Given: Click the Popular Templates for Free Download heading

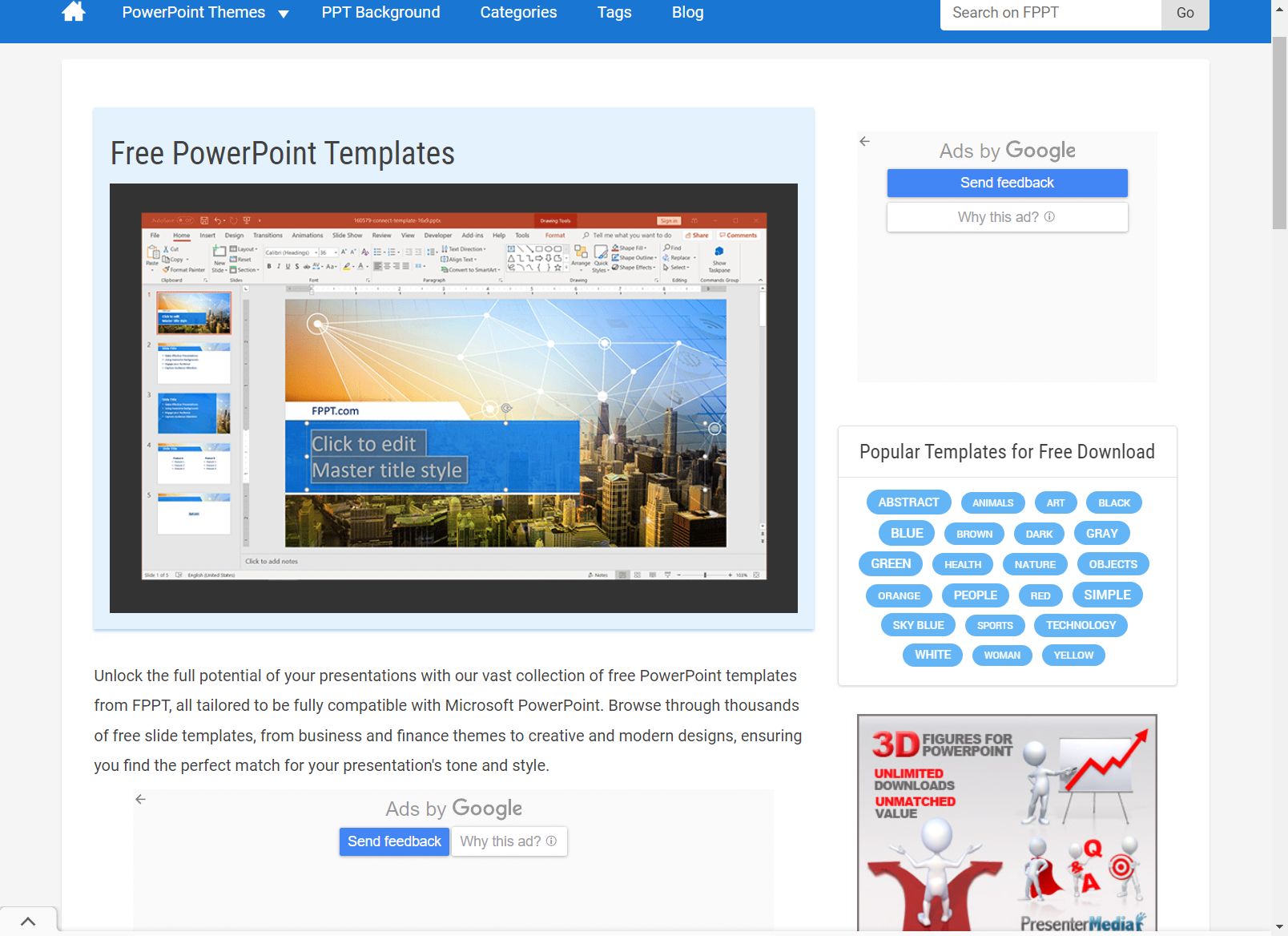Looking at the screenshot, I should [x=1007, y=452].
